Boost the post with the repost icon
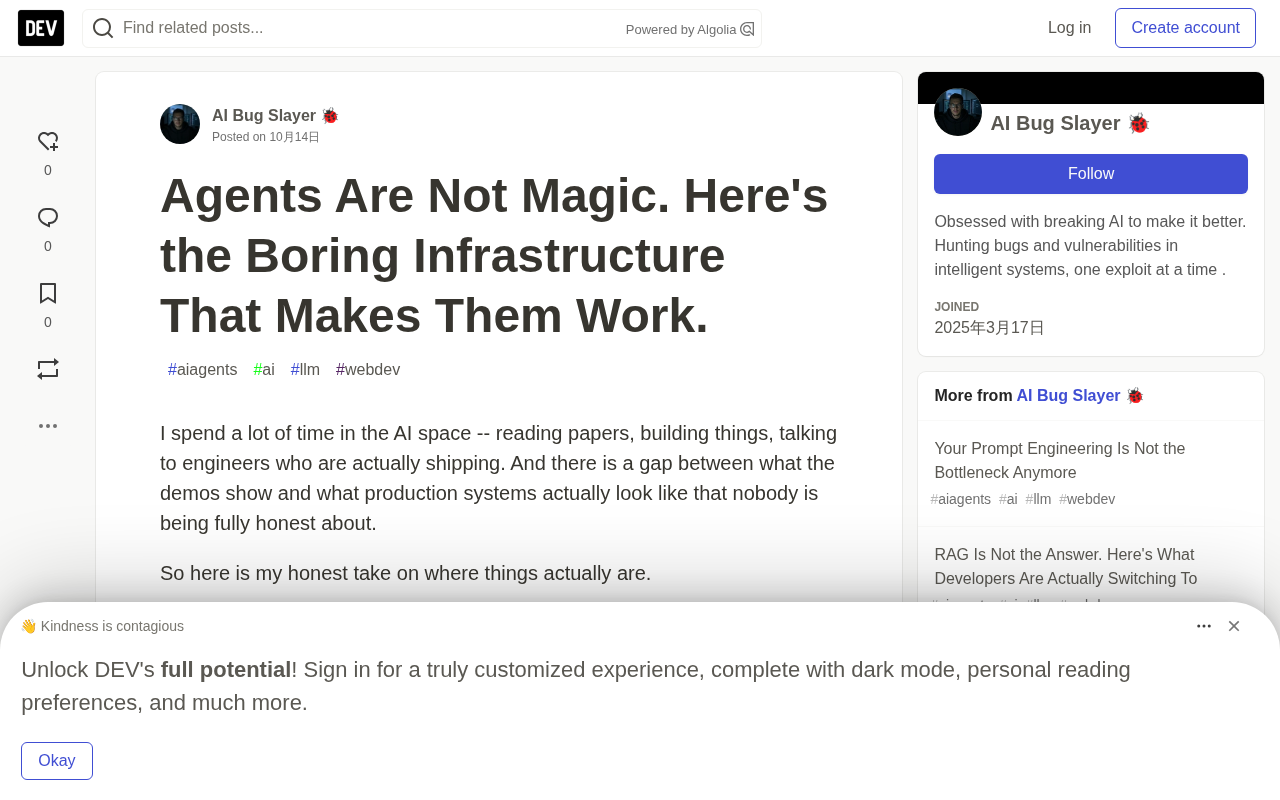Viewport: 1280px width, 800px height. point(48,369)
